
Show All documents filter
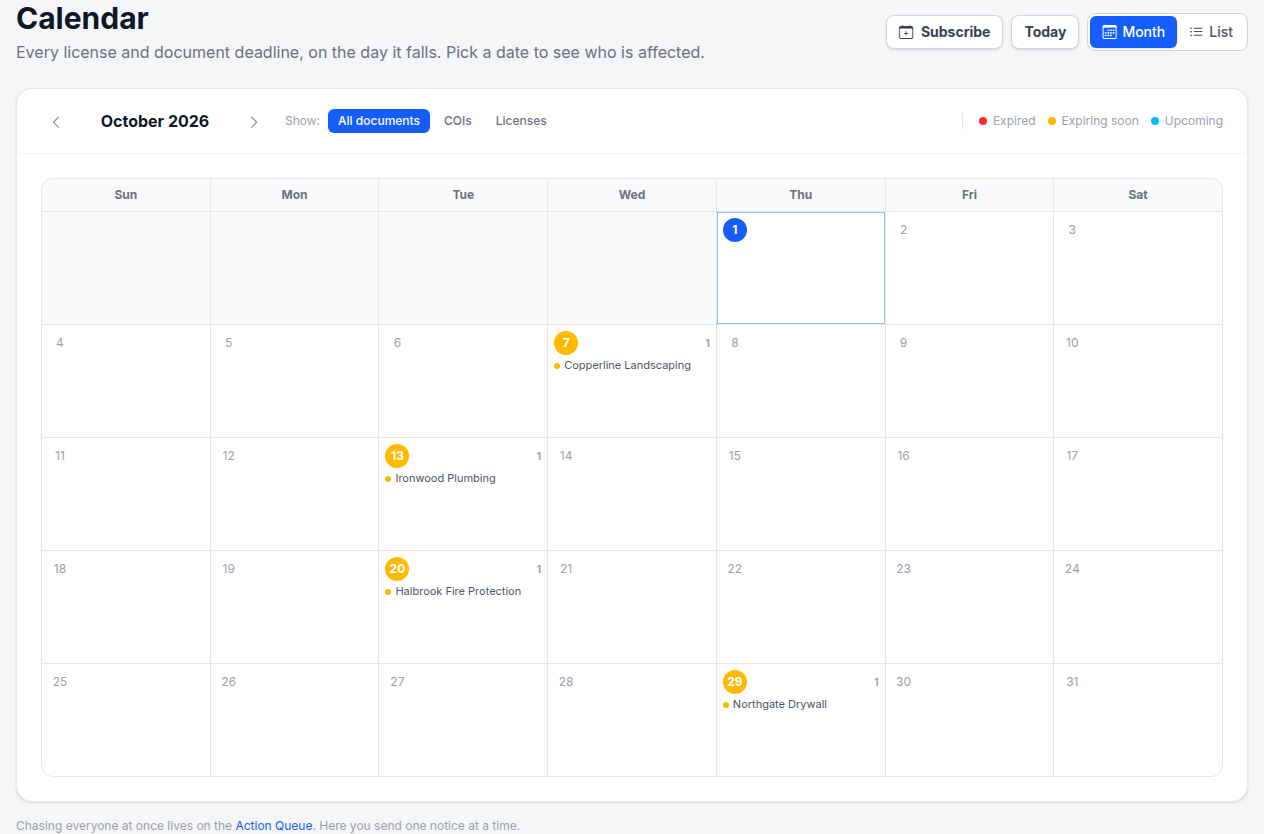coord(379,121)
